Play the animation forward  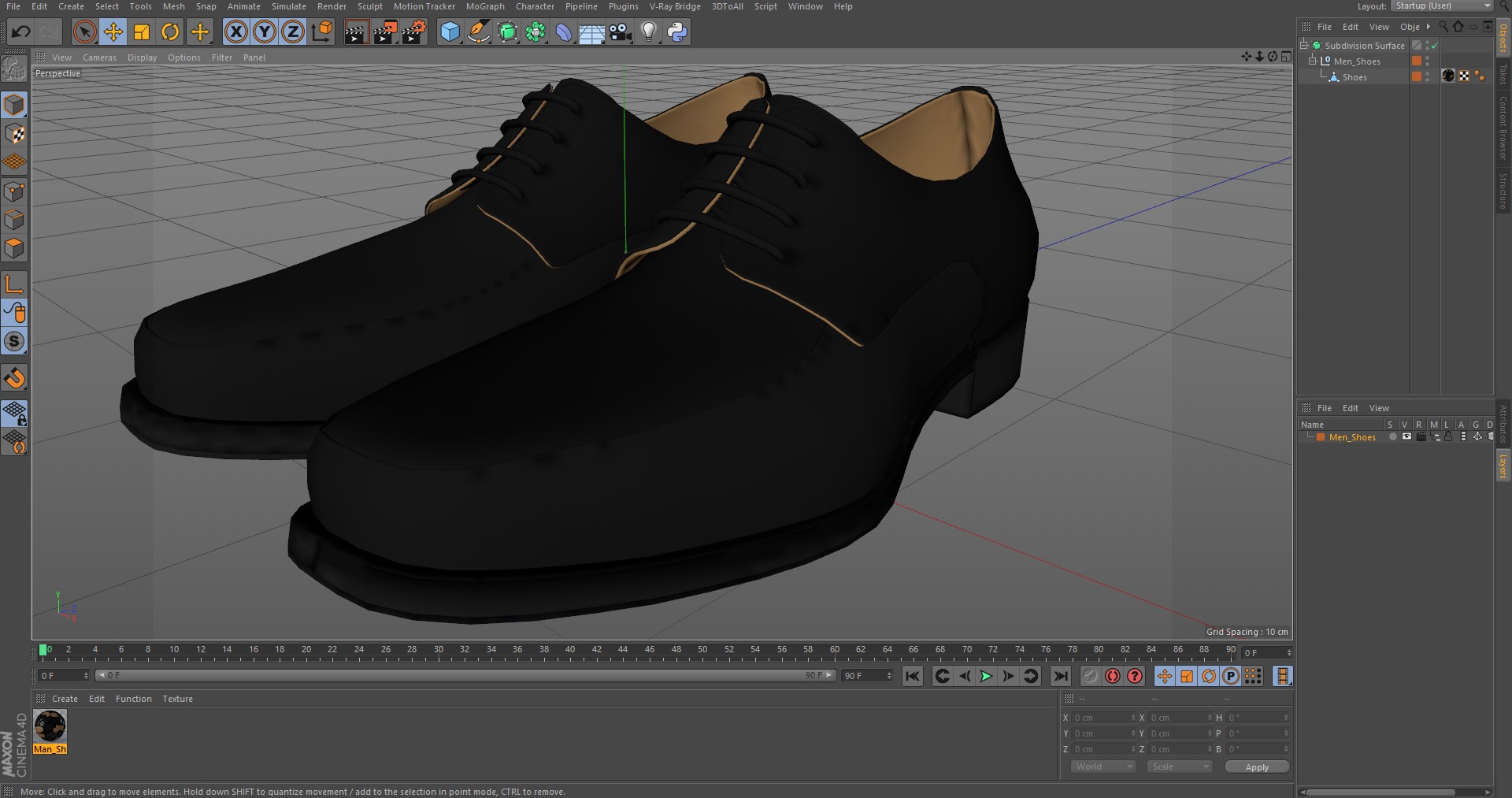point(986,676)
